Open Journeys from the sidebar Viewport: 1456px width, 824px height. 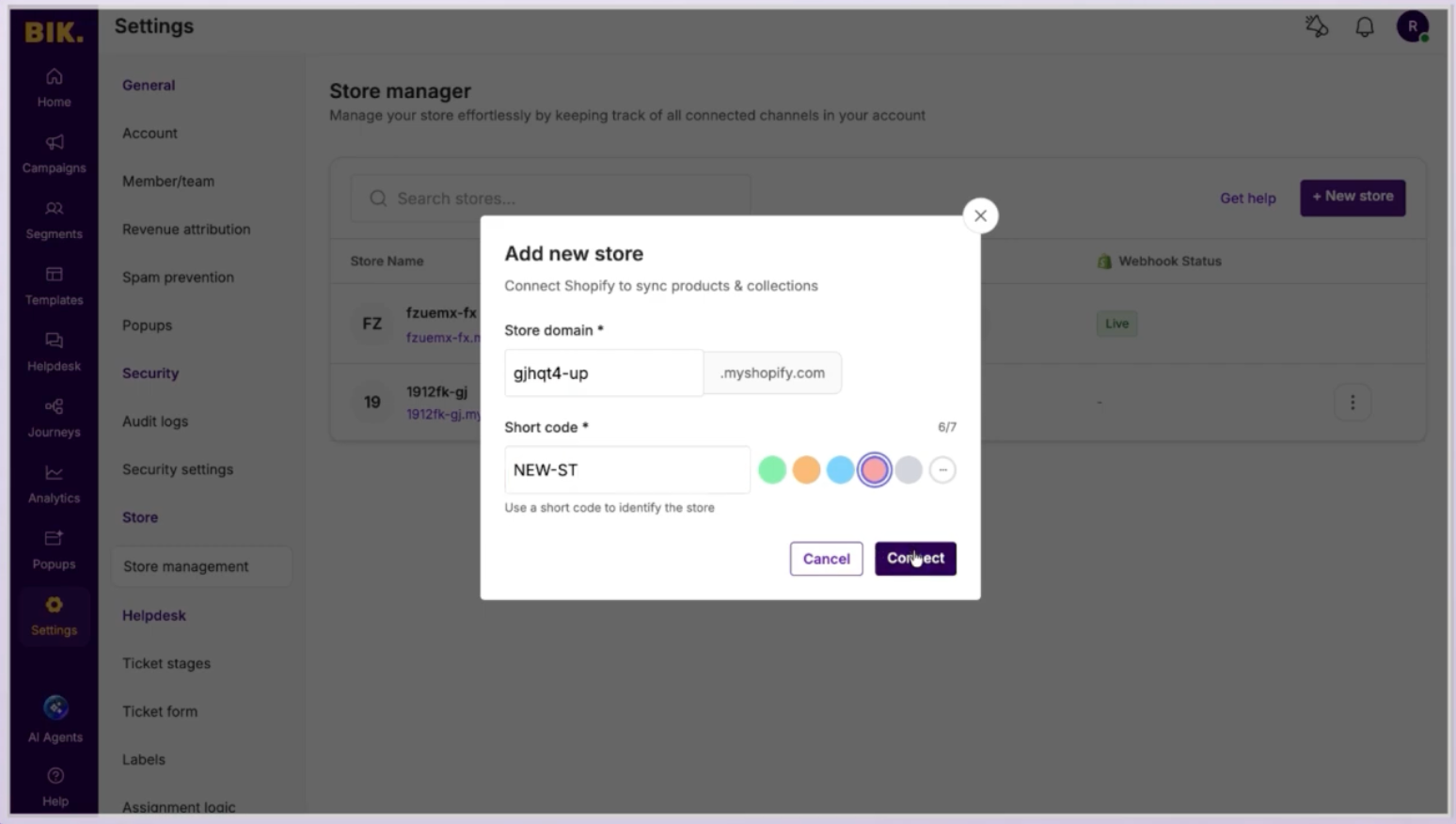[x=54, y=418]
